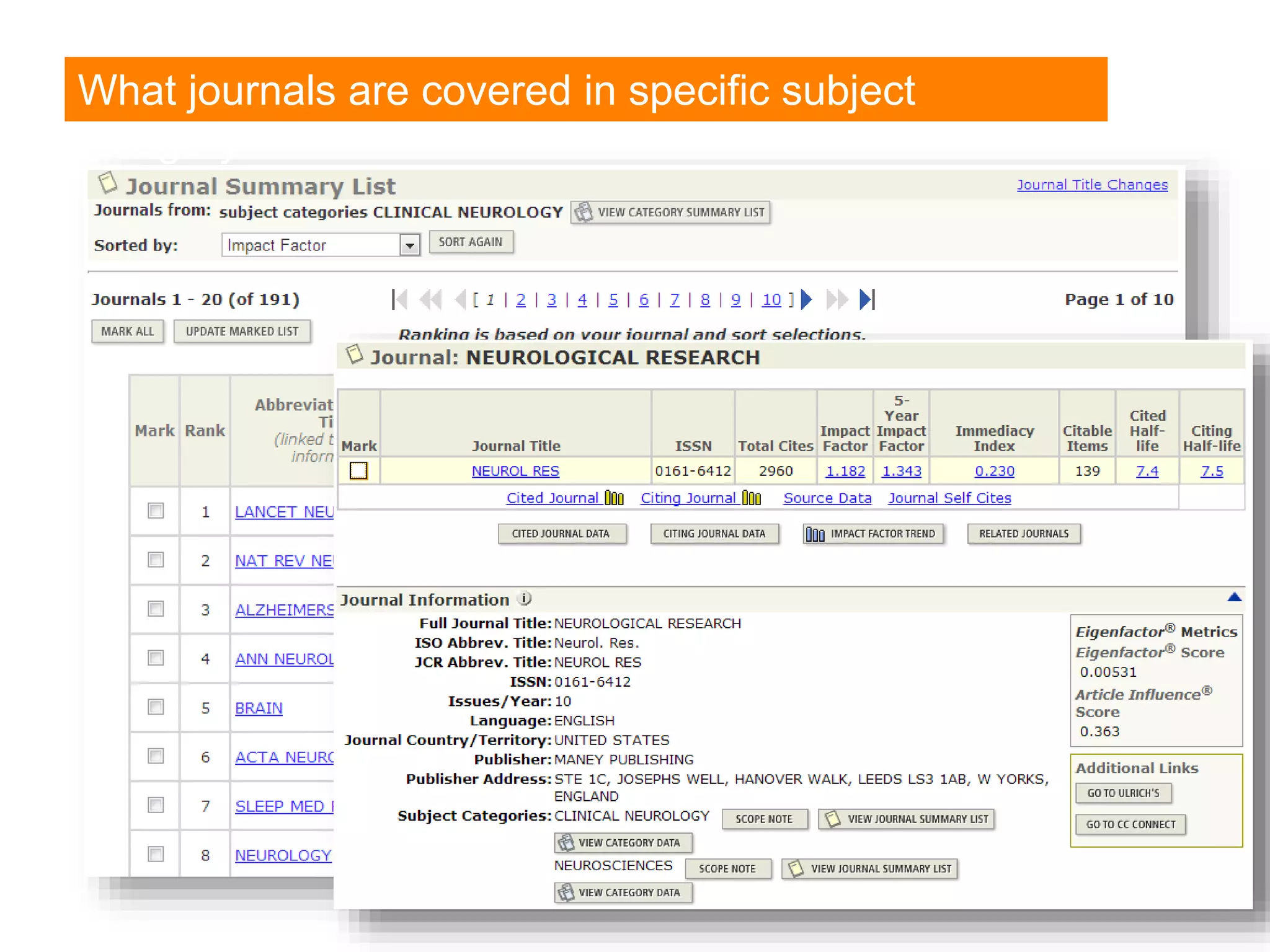Open the NEUROL RES journal link

(x=515, y=471)
